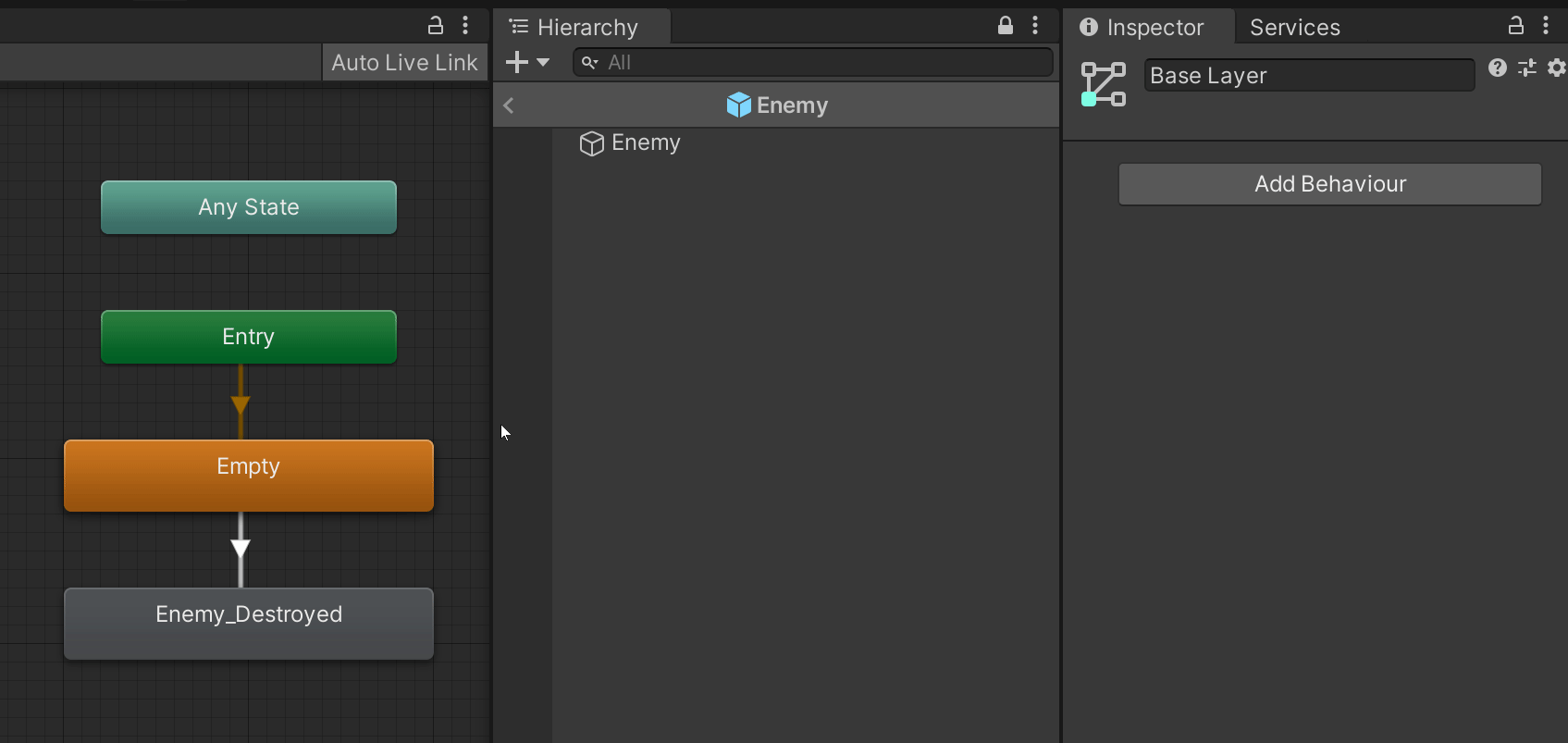The image size is (1568, 743).
Task: Toggle the Auto Live Link button
Action: (x=404, y=62)
